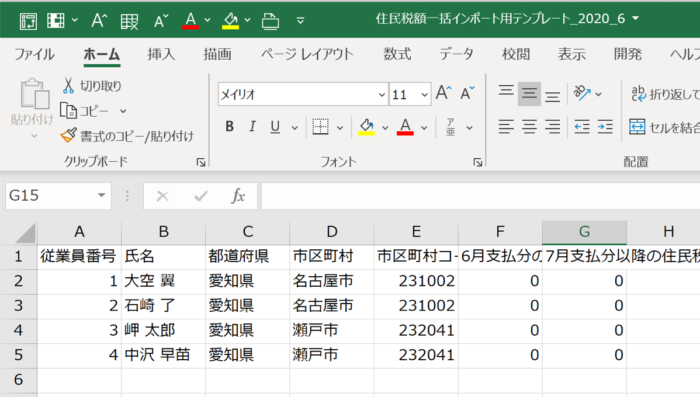Expand the Name Box dropdown arrow
The width and height of the screenshot is (700, 397).
[x=102, y=195]
